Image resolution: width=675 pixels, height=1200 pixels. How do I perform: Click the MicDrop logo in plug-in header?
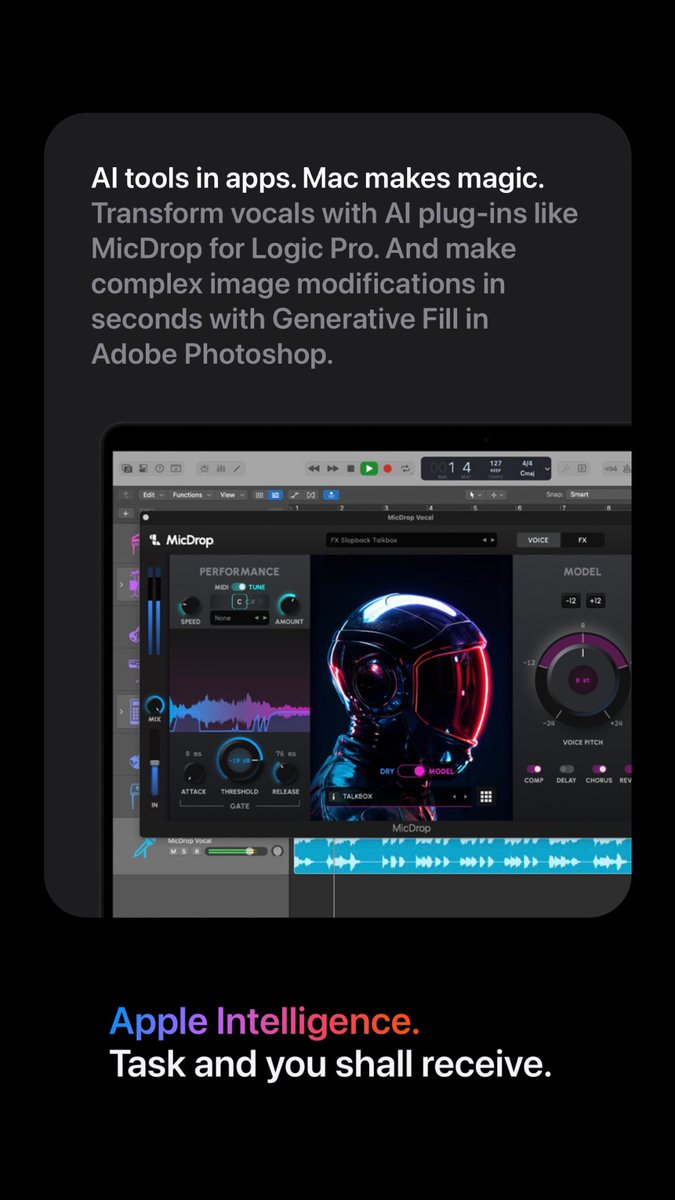pyautogui.click(x=182, y=540)
